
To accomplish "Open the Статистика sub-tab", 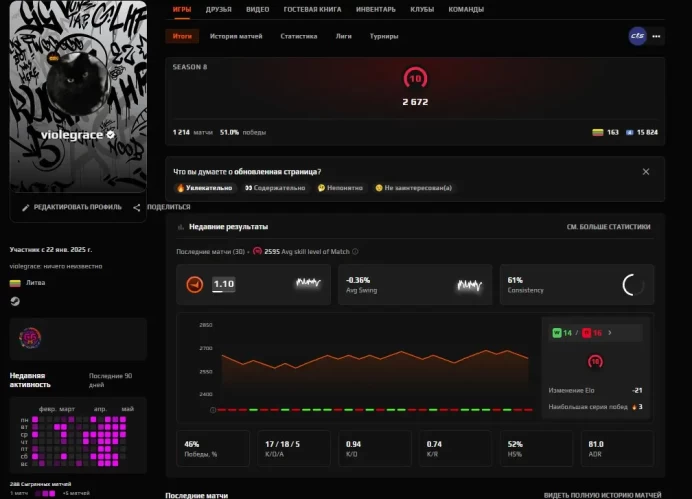I will [x=299, y=36].
